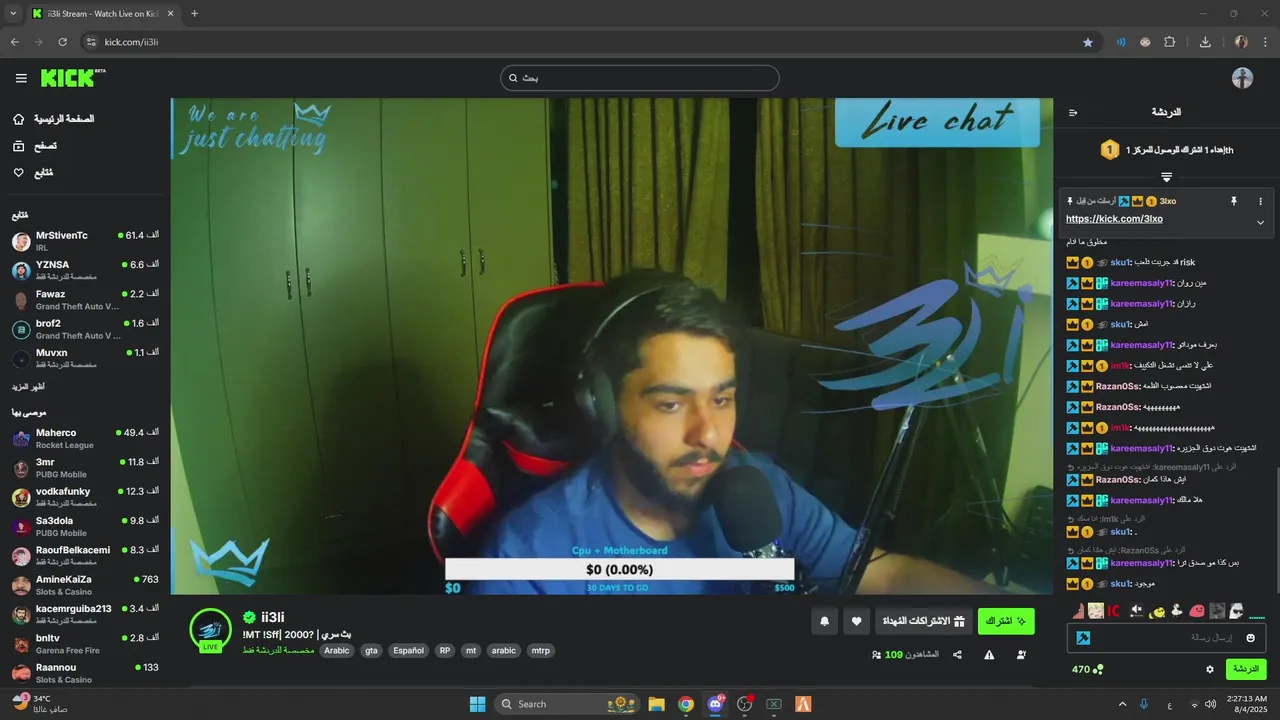Open Discord from the taskbar
The height and width of the screenshot is (720, 1280).
click(x=715, y=704)
